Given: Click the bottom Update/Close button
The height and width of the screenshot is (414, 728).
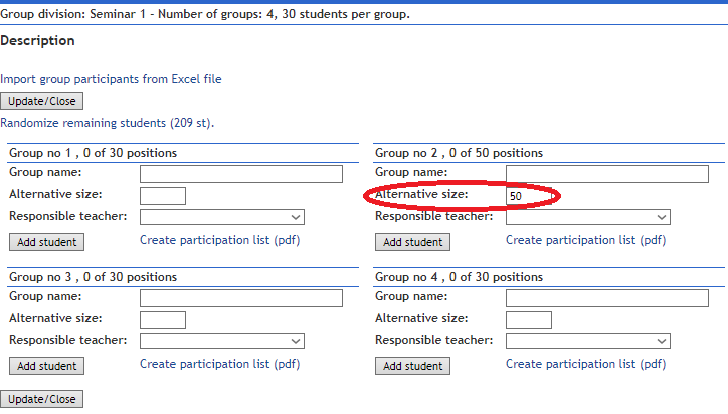Looking at the screenshot, I should pyautogui.click(x=41, y=399).
